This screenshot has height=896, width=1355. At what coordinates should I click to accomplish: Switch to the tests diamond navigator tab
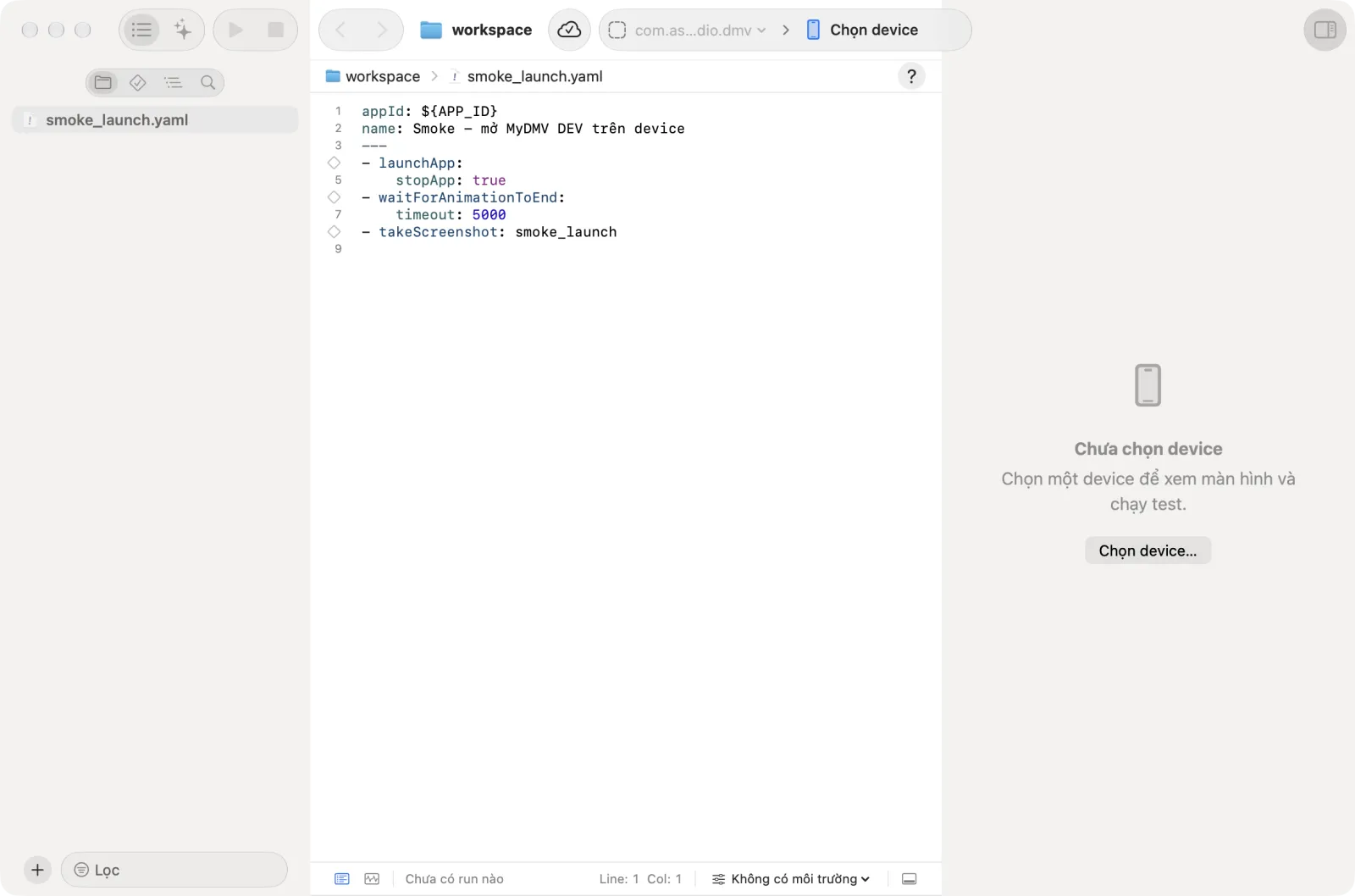tap(138, 83)
